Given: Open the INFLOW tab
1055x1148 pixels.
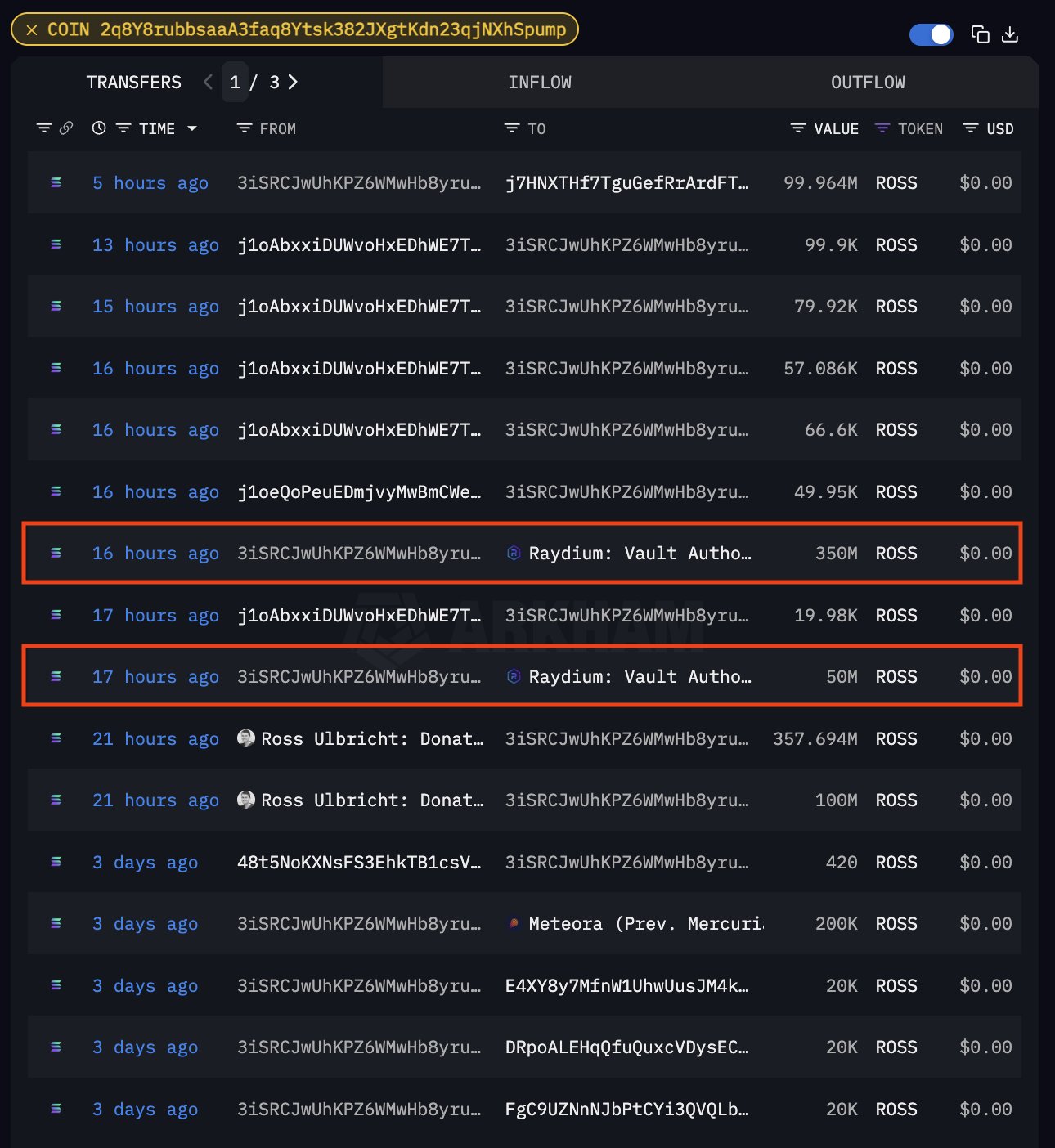Looking at the screenshot, I should pos(540,83).
